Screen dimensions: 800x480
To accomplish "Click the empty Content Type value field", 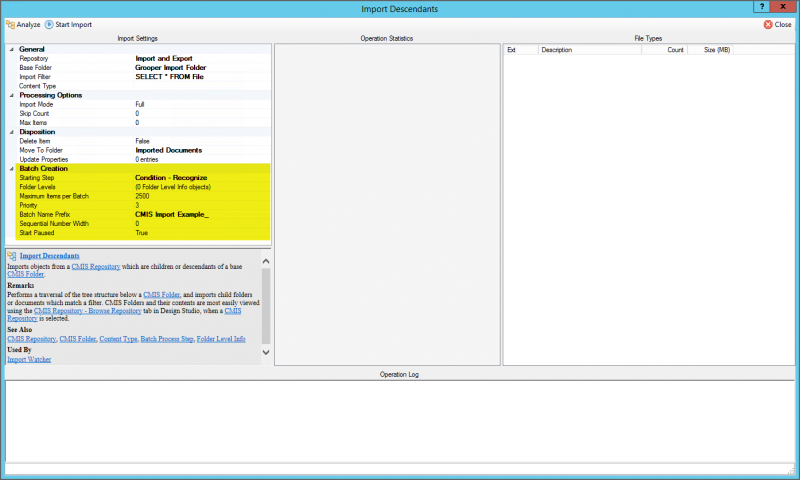I will click(202, 86).
